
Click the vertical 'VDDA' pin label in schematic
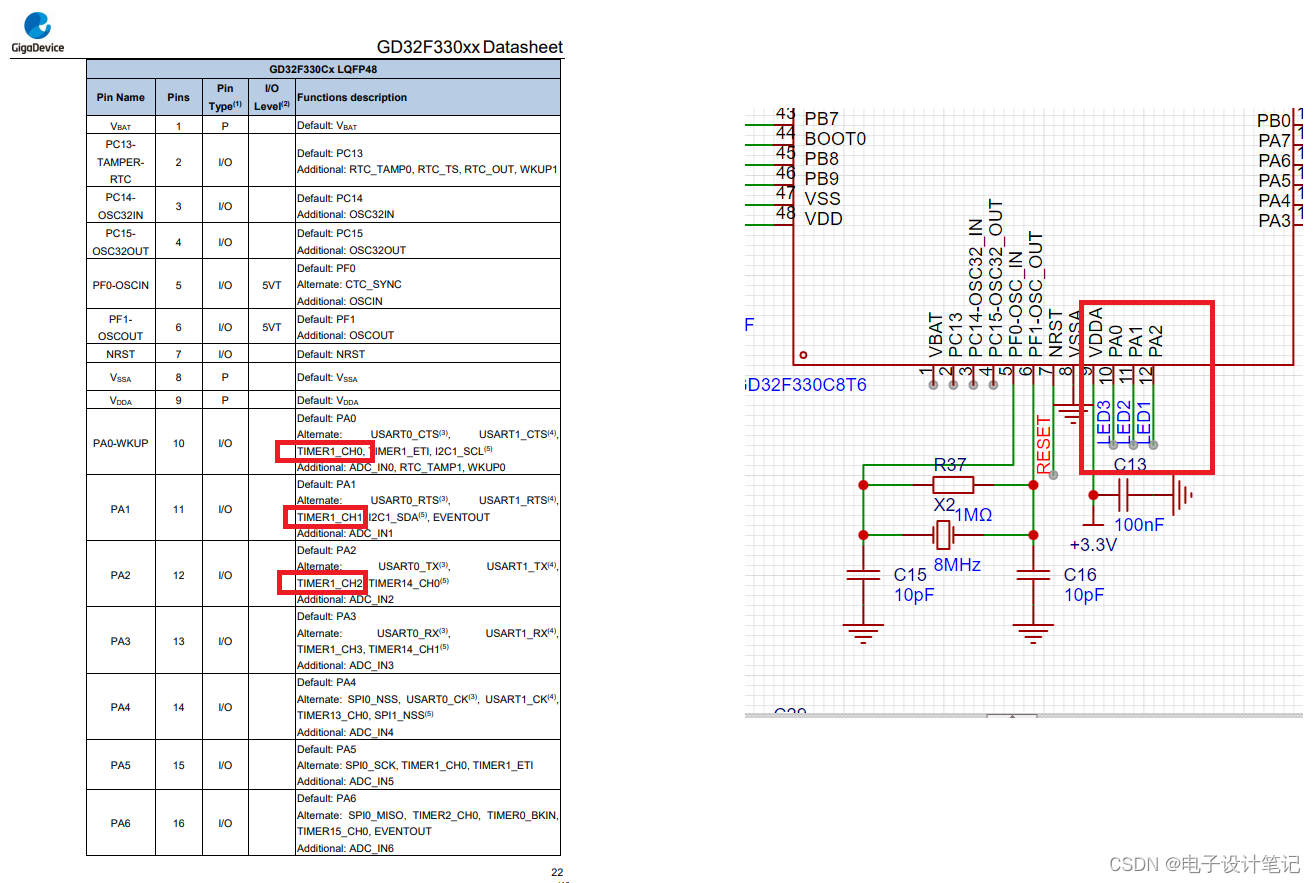pyautogui.click(x=1095, y=333)
